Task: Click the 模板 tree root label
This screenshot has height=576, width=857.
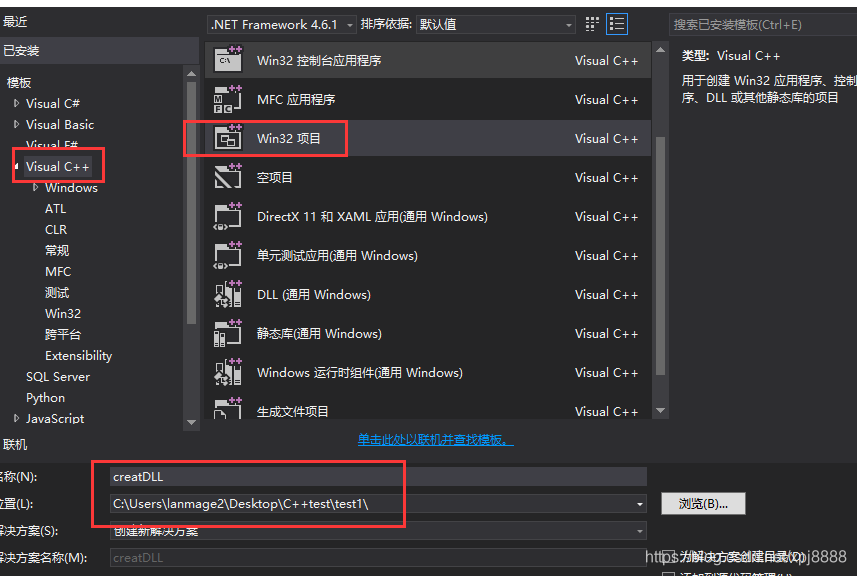Action: pyautogui.click(x=19, y=83)
